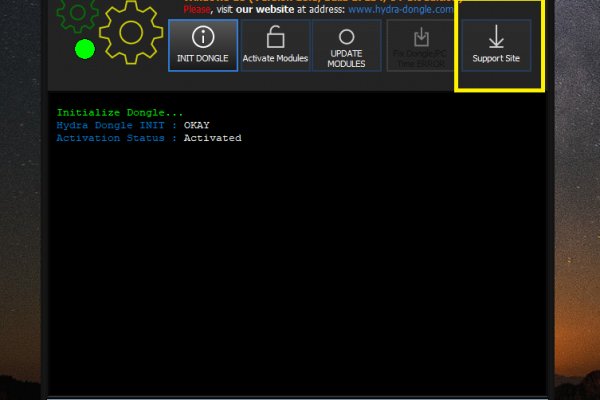This screenshot has width=600, height=400.
Task: Select the Activate Modules button text
Action: [x=275, y=59]
